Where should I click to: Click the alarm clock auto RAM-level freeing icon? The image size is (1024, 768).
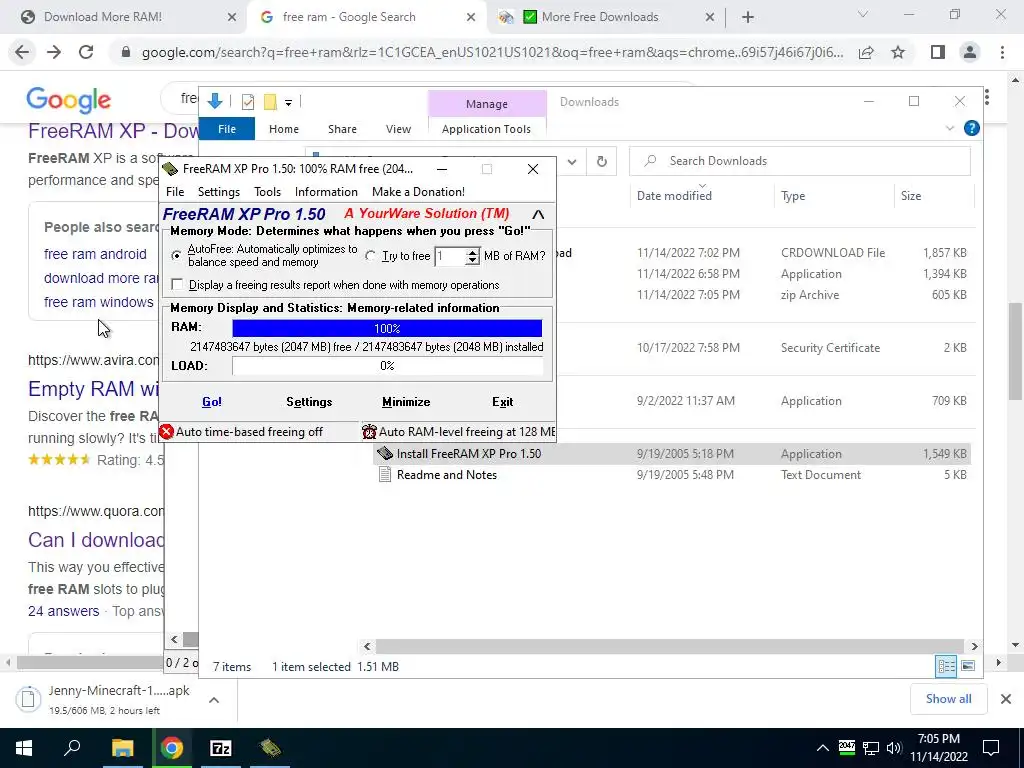(370, 432)
